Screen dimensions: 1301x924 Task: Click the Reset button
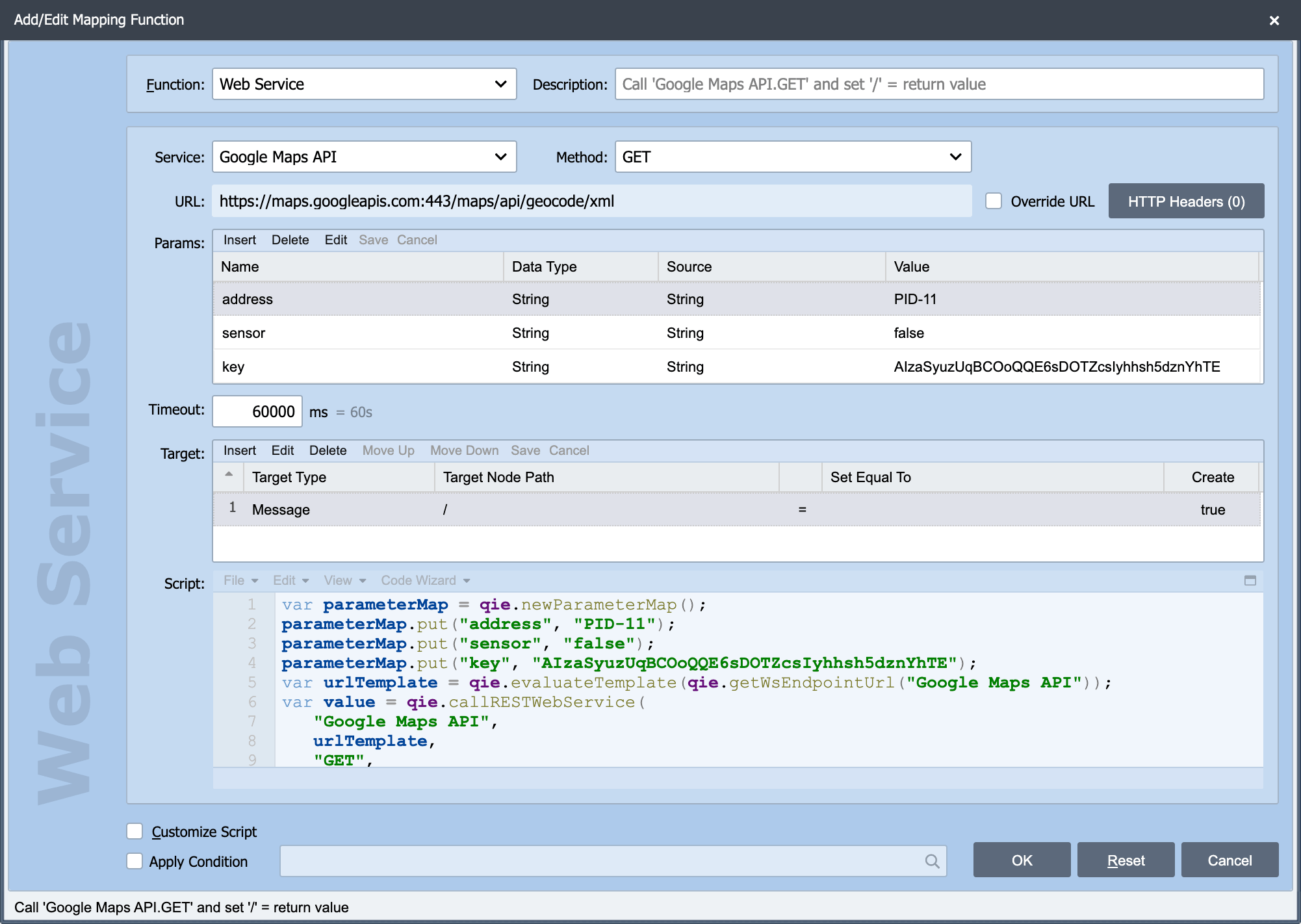pyautogui.click(x=1126, y=860)
